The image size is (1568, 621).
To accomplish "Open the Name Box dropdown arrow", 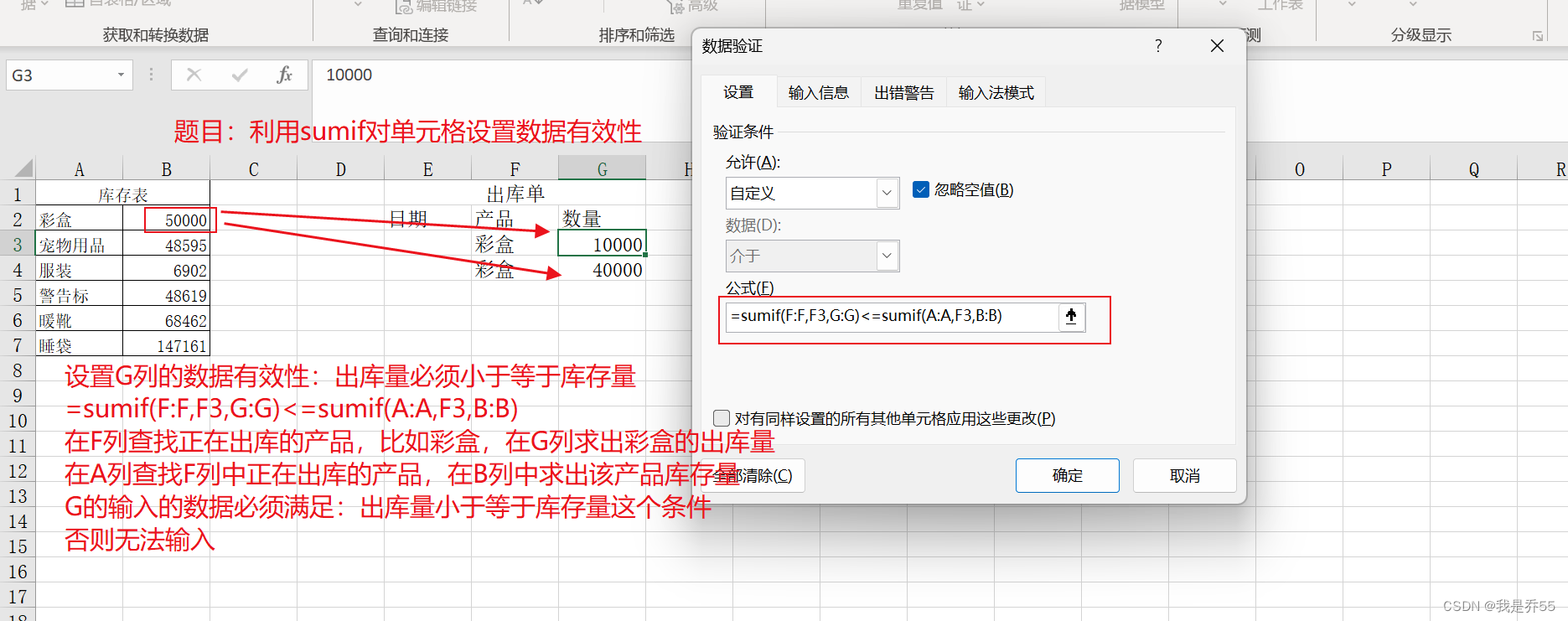I will (x=121, y=75).
